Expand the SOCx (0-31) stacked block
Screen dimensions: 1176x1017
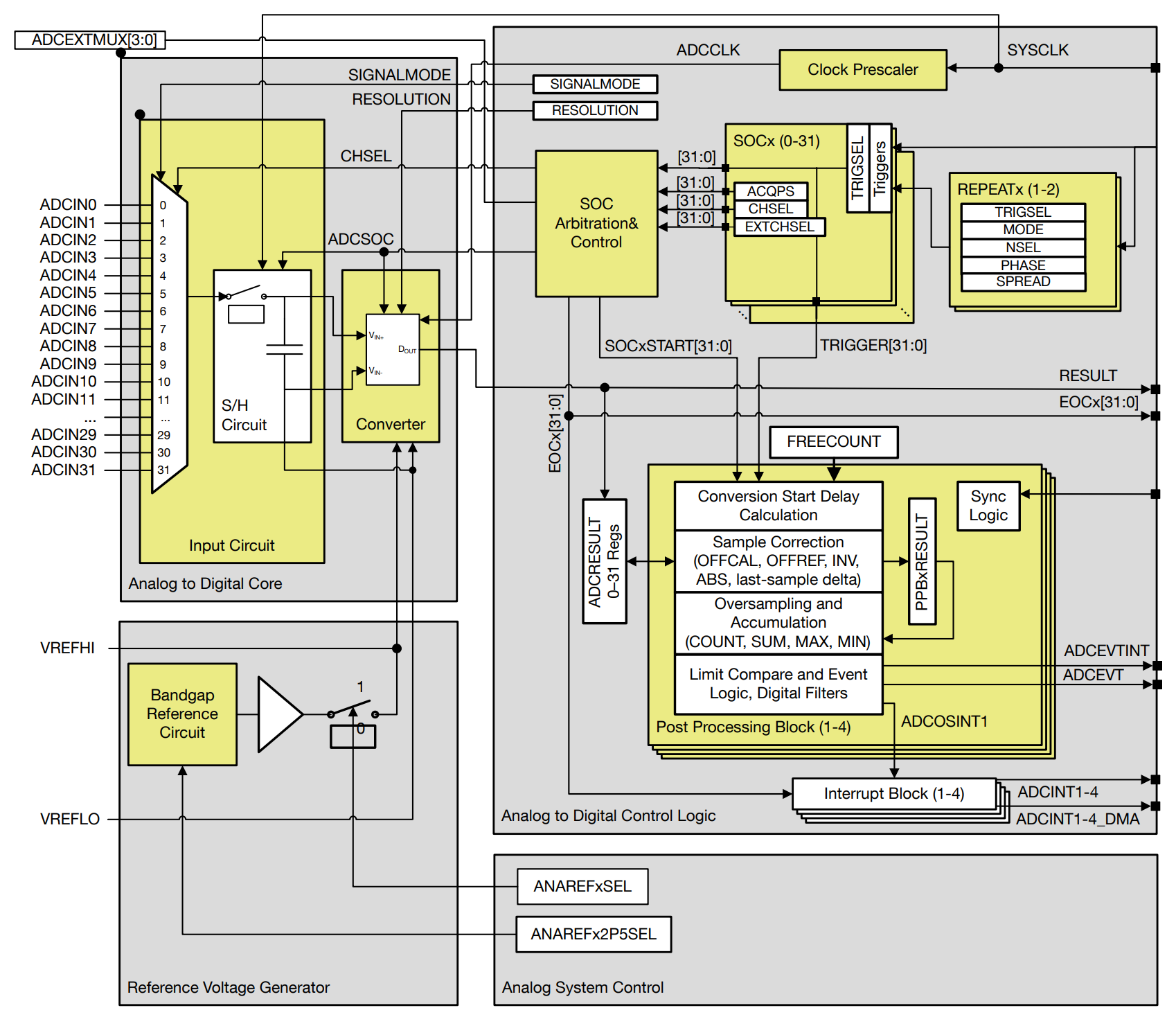(776, 141)
